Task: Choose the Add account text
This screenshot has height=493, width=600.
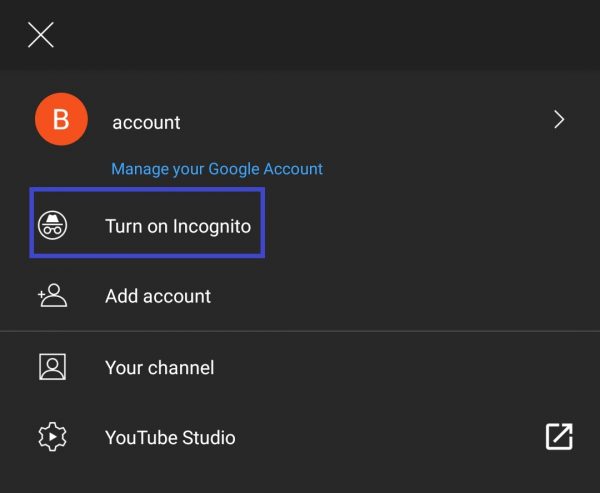Action: tap(158, 296)
